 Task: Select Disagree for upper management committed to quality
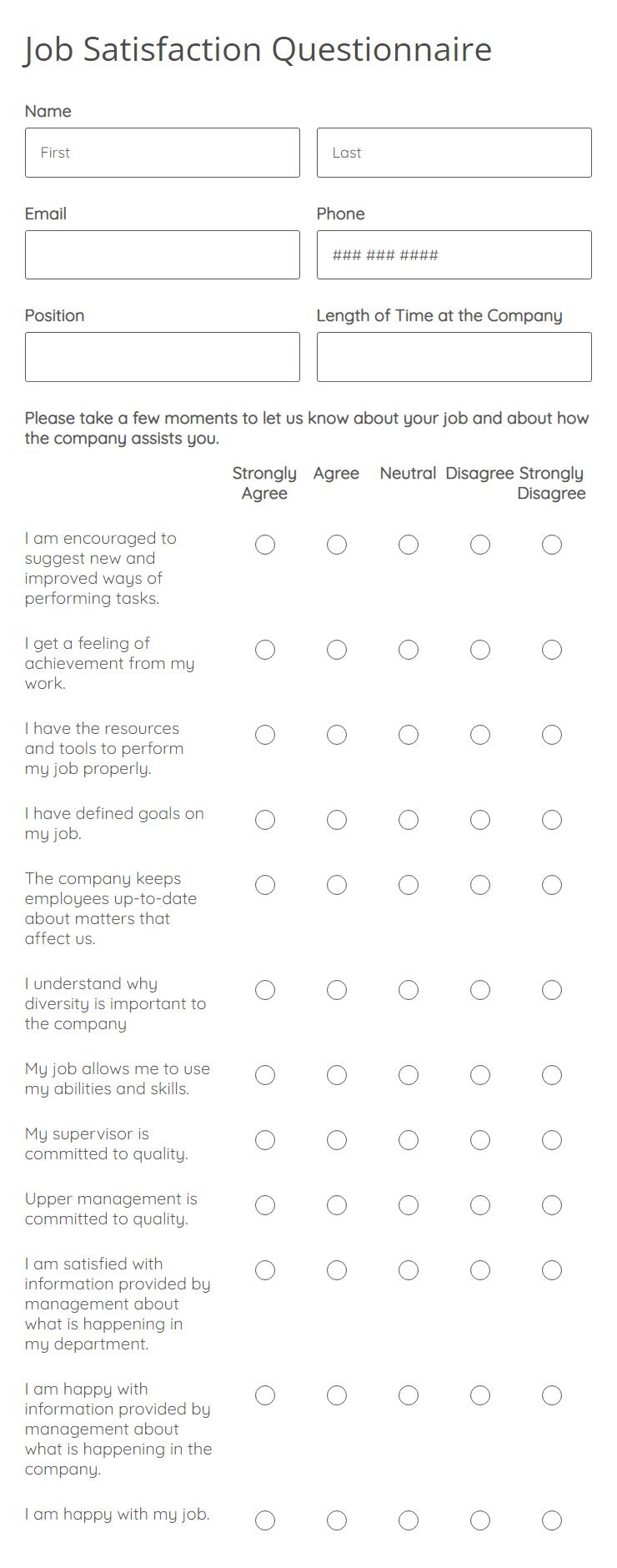(479, 1205)
